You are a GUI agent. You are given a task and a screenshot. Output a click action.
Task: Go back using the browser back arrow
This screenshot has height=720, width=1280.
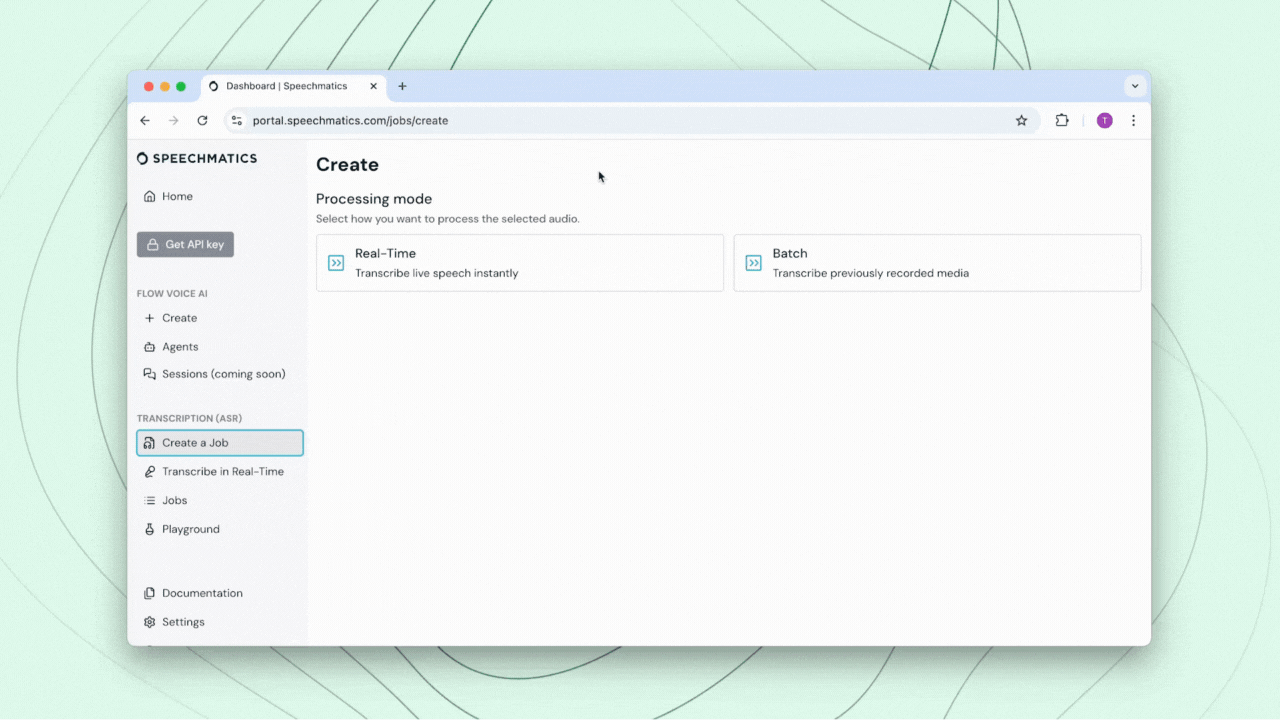tap(145, 120)
